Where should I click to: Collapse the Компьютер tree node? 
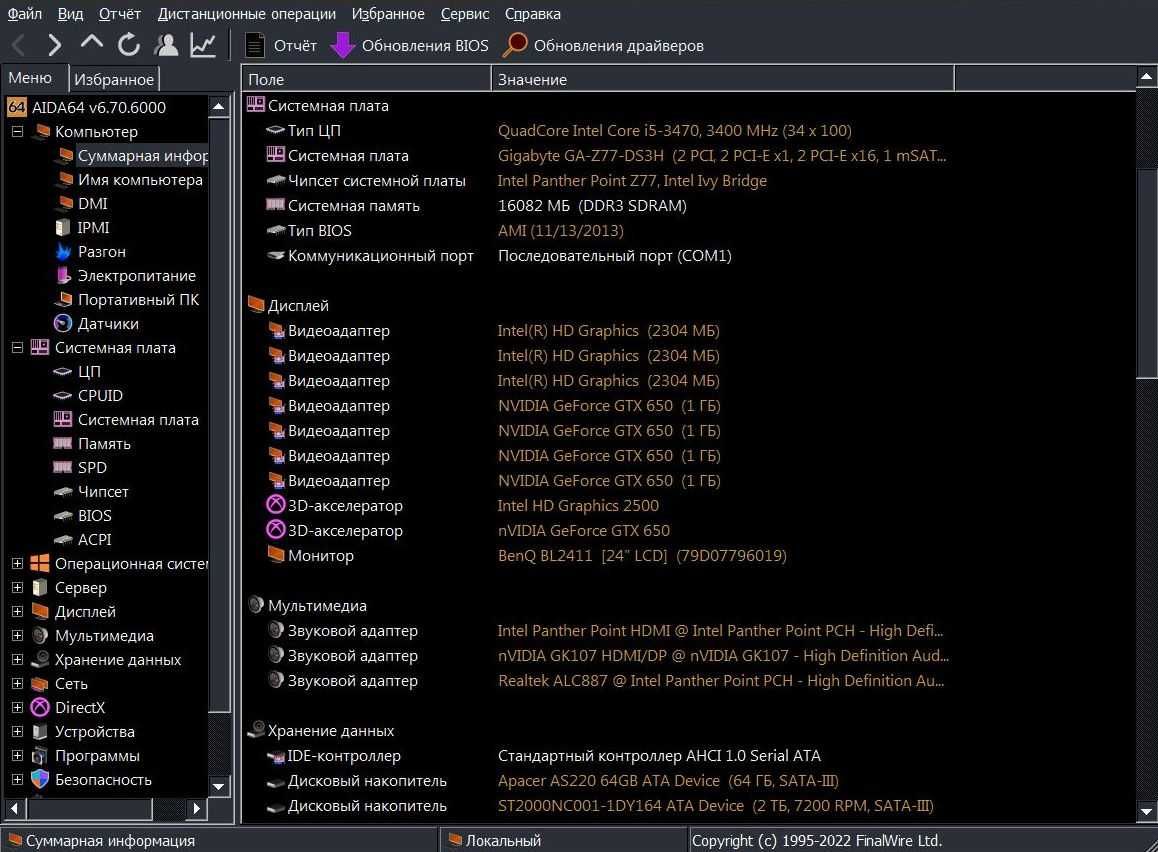click(17, 131)
